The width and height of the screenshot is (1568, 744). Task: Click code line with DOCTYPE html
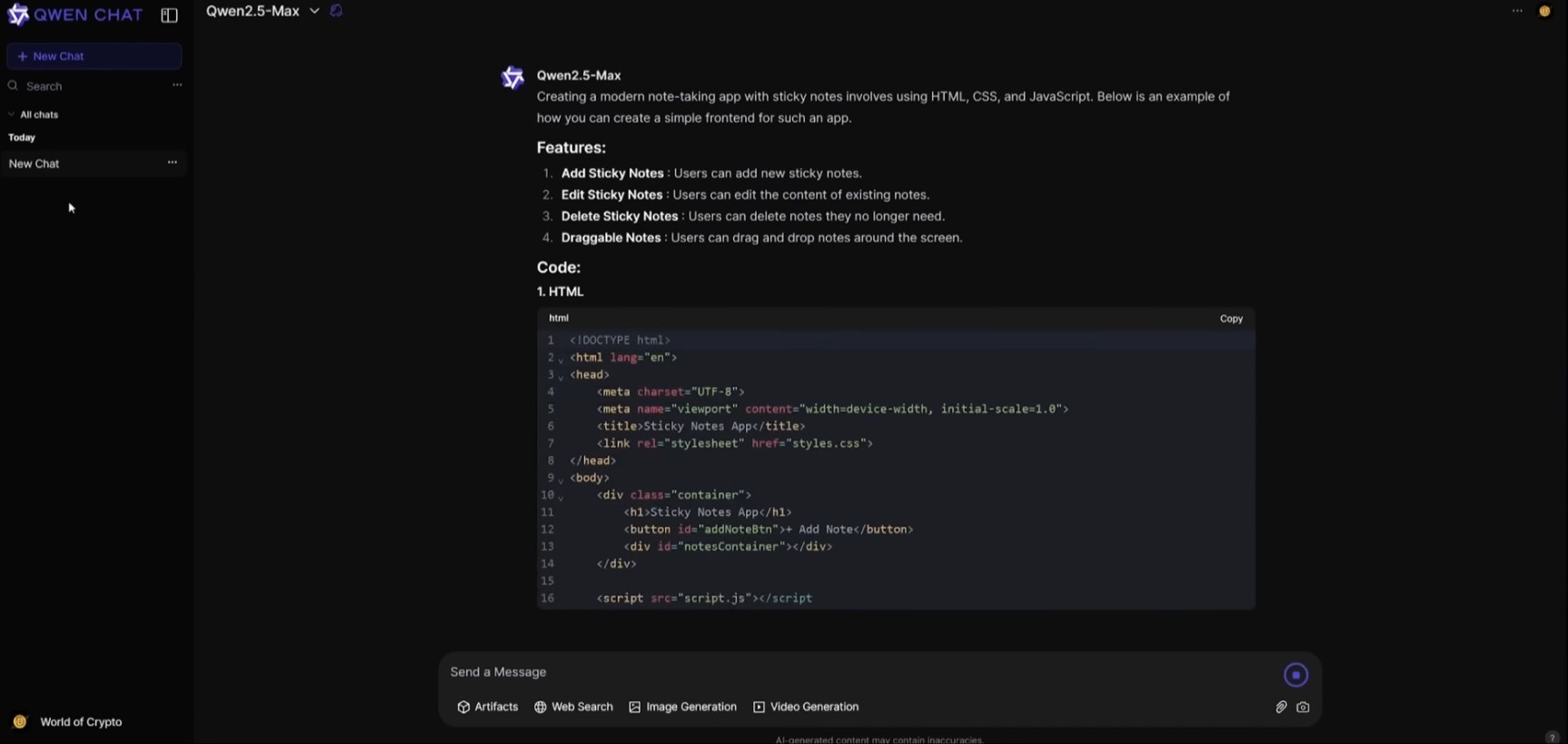pos(620,341)
